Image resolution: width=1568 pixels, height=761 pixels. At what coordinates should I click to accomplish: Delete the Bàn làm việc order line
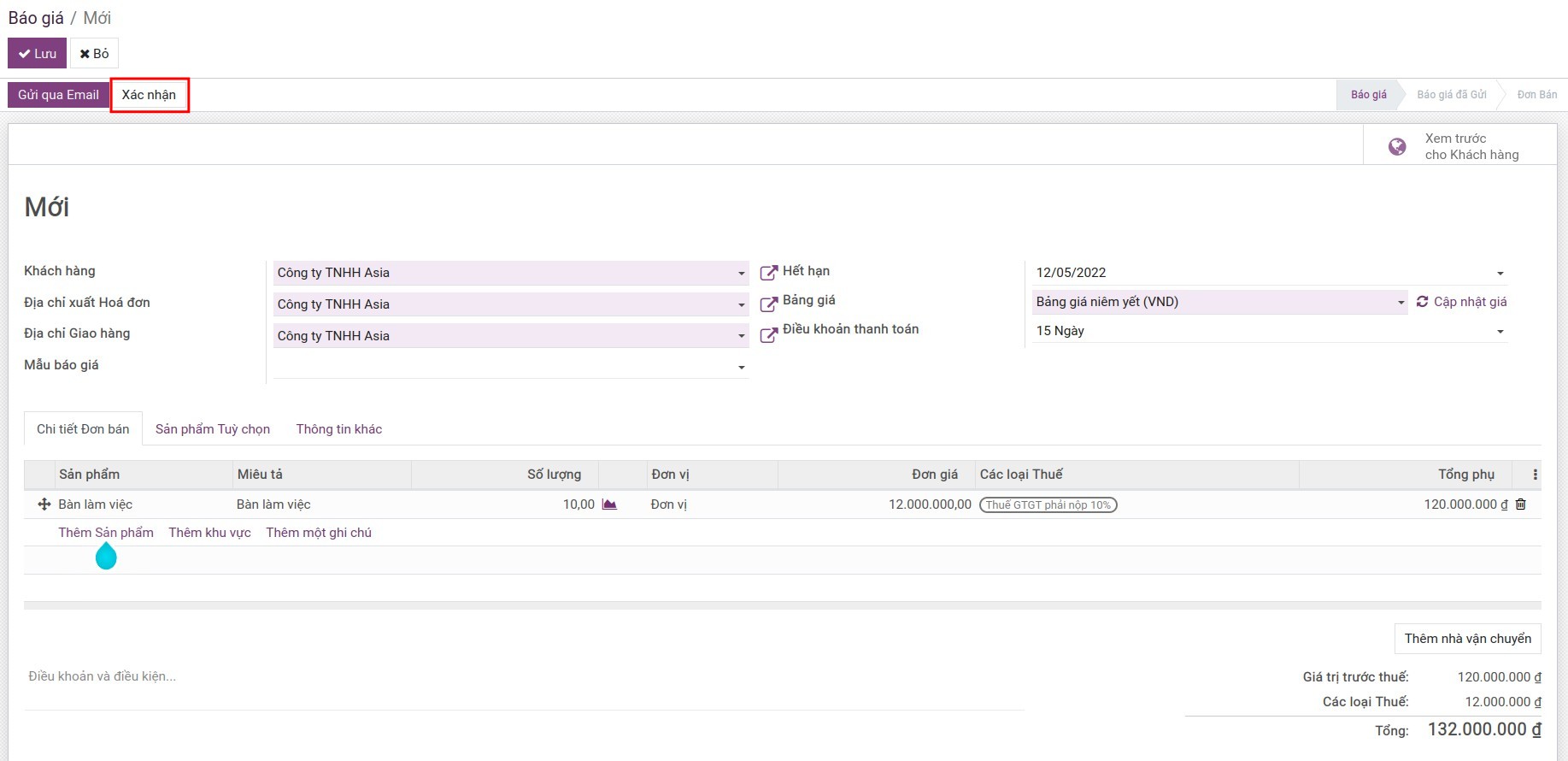pyautogui.click(x=1521, y=504)
